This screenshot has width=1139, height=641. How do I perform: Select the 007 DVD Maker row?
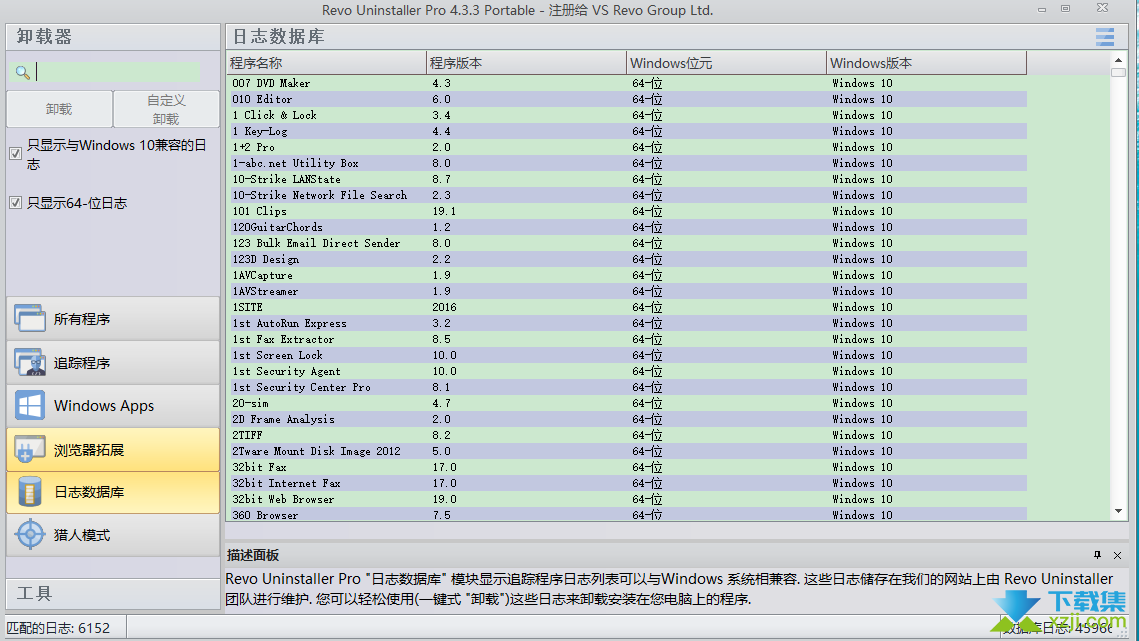tap(627, 83)
